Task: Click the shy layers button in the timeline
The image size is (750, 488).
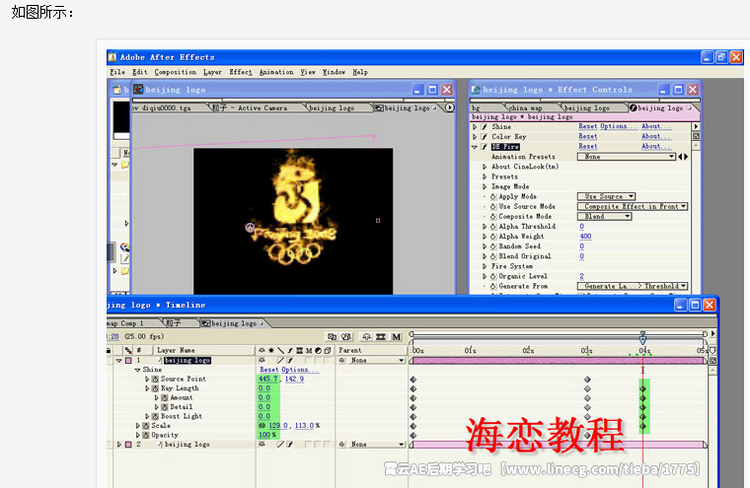Action: click(366, 337)
